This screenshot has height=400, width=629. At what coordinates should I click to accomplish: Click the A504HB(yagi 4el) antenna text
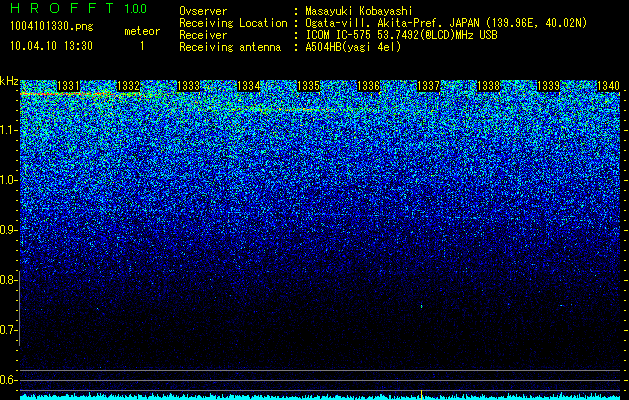[x=353, y=47]
